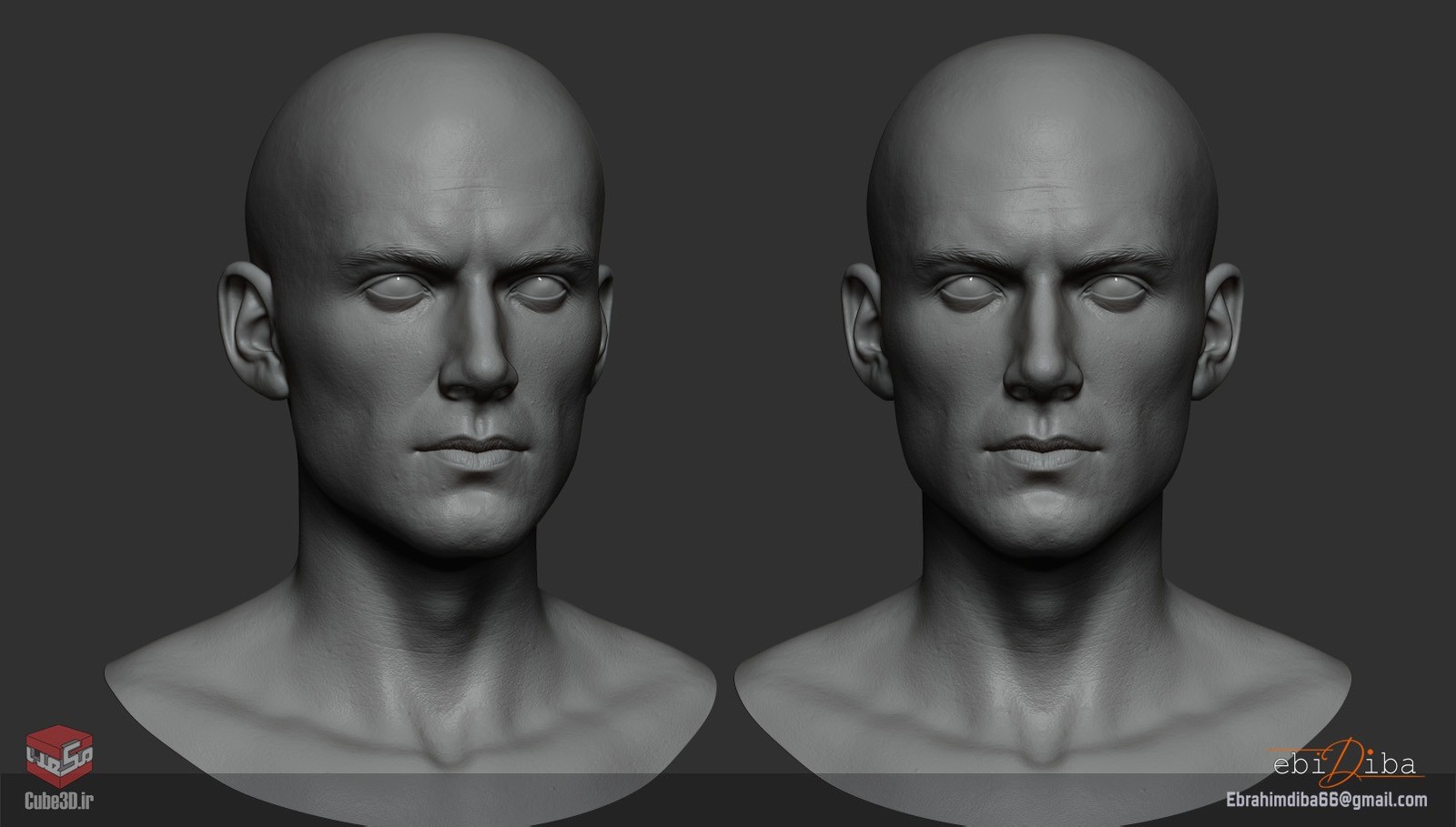This screenshot has height=827, width=1456.
Task: Click the Cube3D red cube logo
Action: coord(59,756)
